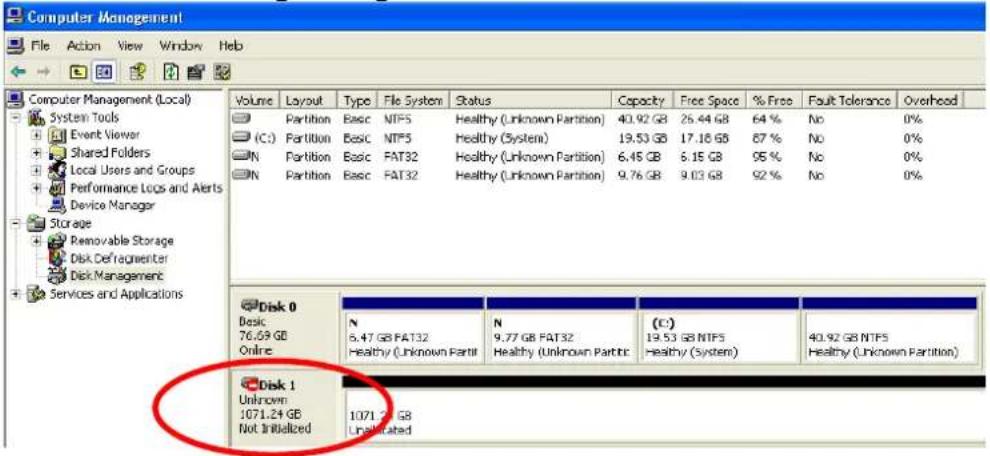Click the '87 %' free cell
This screenshot has width=990, height=456.
[765, 137]
